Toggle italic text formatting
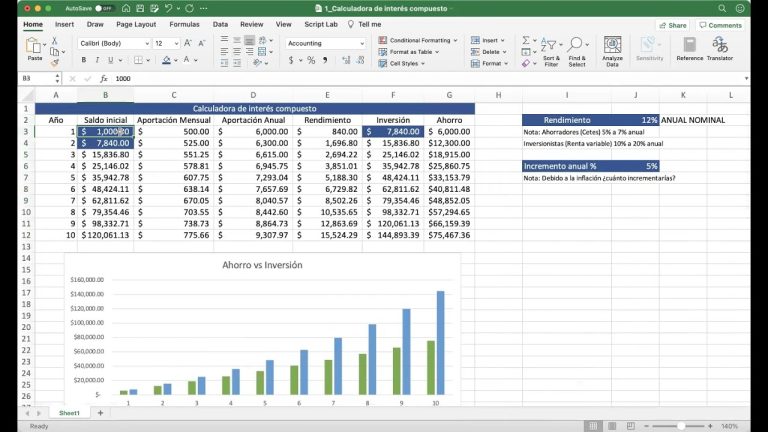 tap(98, 61)
